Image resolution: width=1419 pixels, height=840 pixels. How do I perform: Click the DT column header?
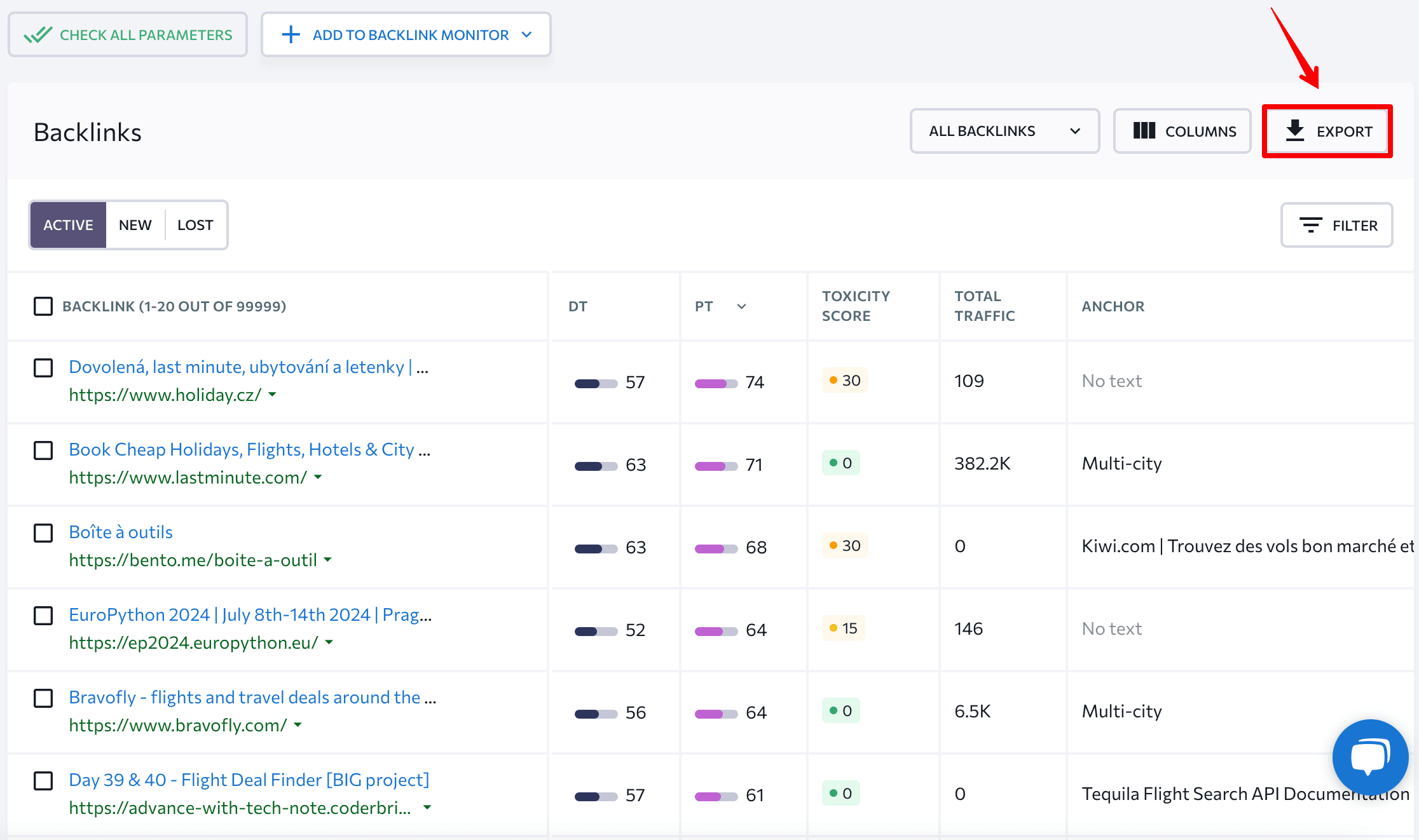(578, 306)
